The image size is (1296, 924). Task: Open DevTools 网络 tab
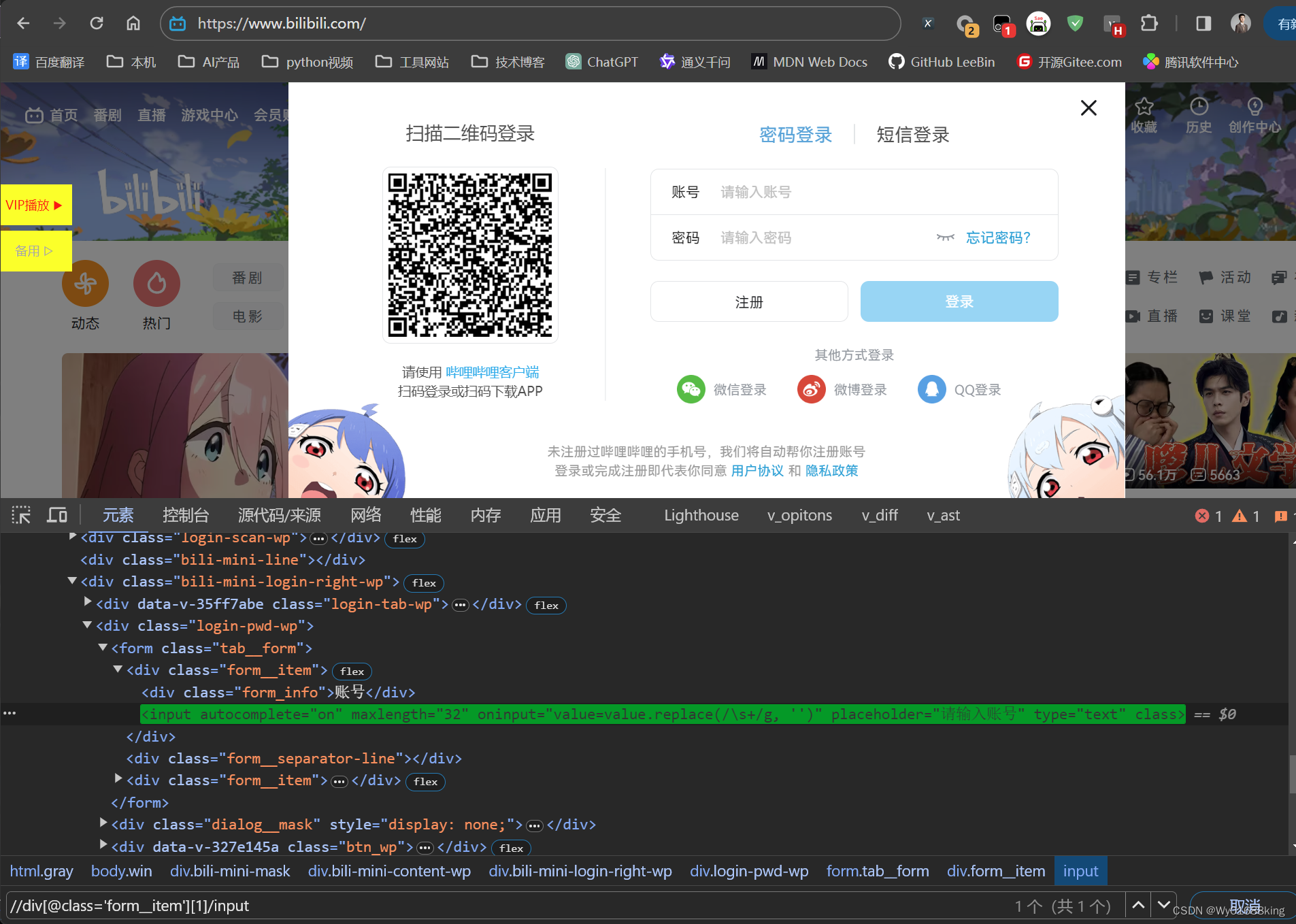(366, 516)
